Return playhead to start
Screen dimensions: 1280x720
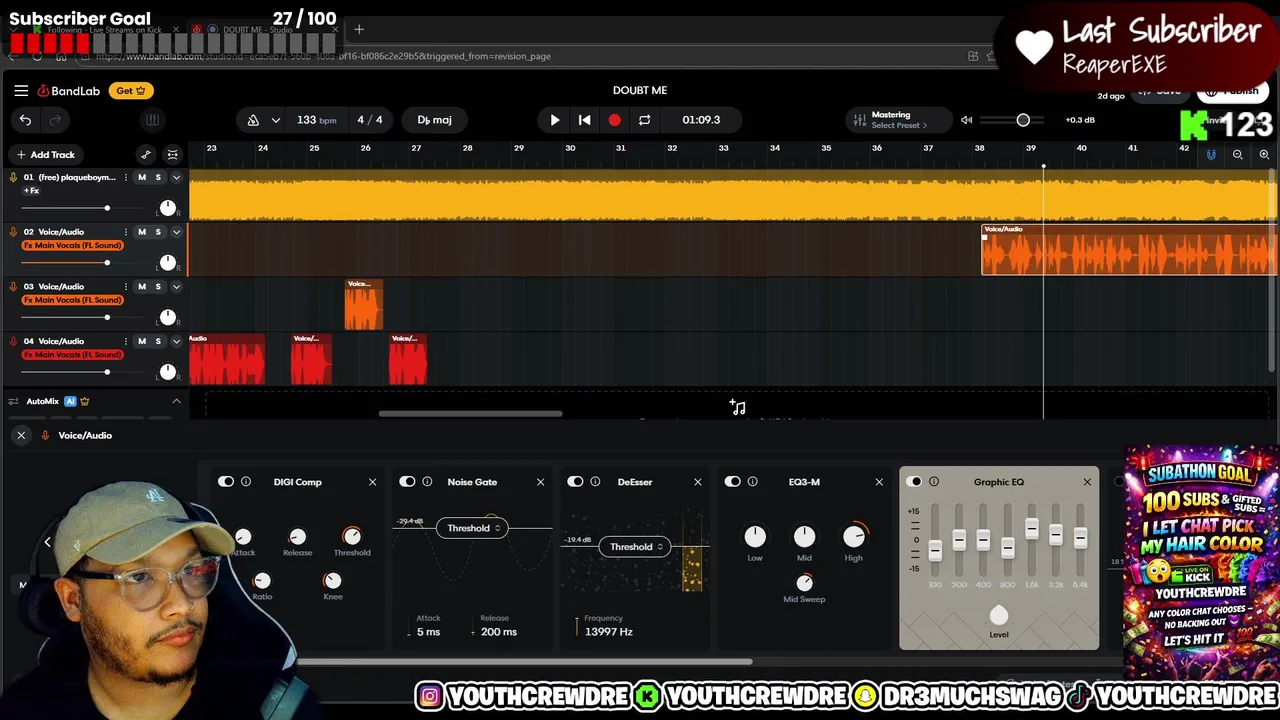585,120
